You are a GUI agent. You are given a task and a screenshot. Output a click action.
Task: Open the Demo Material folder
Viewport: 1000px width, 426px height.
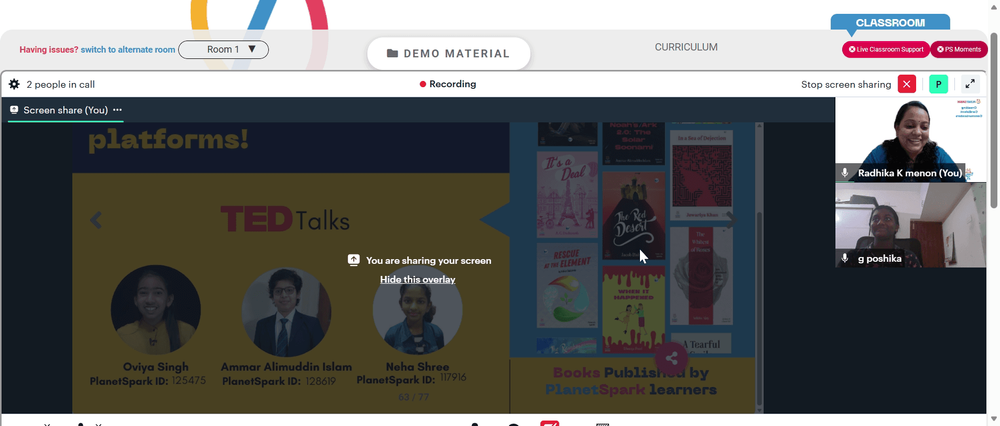point(448,54)
